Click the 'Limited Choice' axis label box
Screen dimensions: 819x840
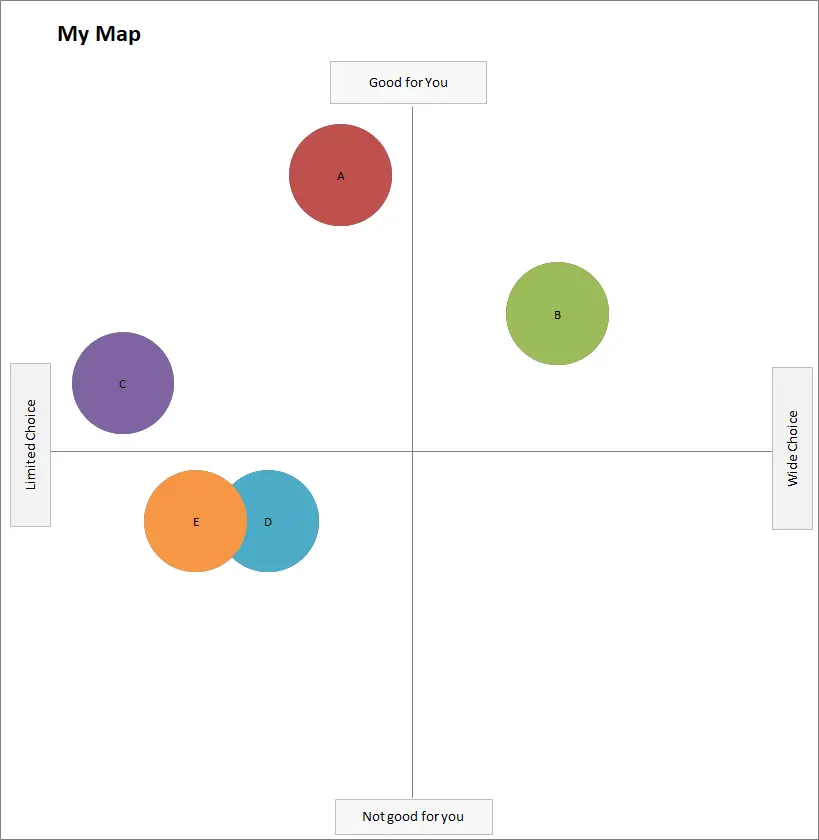tap(31, 445)
